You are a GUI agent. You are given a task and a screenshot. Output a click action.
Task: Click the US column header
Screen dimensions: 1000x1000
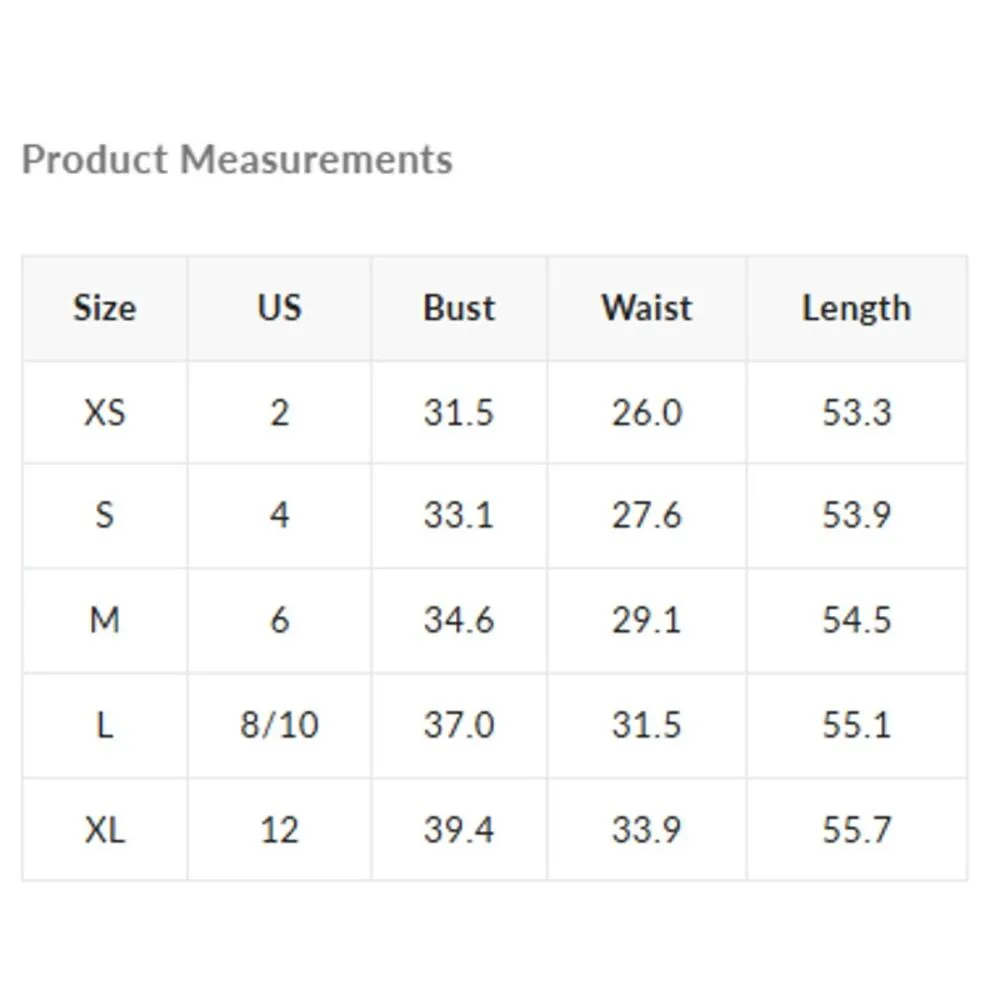(x=279, y=308)
